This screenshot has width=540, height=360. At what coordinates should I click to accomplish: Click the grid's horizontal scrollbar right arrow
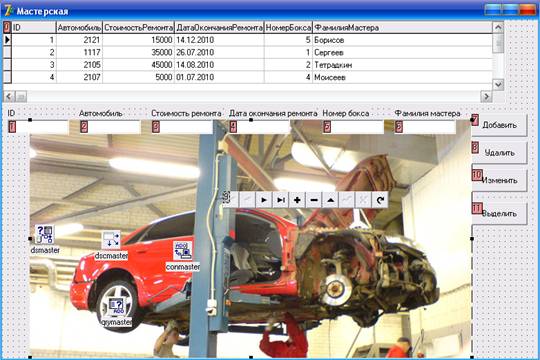pyautogui.click(x=486, y=96)
